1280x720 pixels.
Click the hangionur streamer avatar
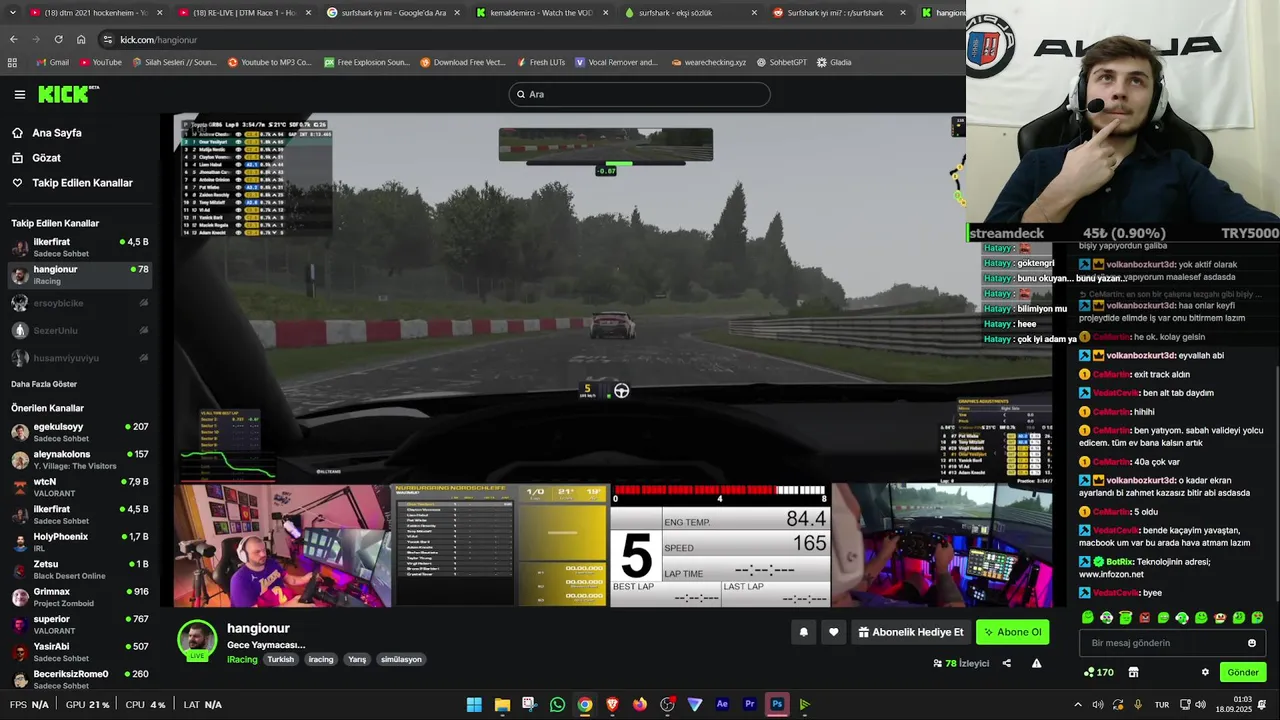(197, 640)
